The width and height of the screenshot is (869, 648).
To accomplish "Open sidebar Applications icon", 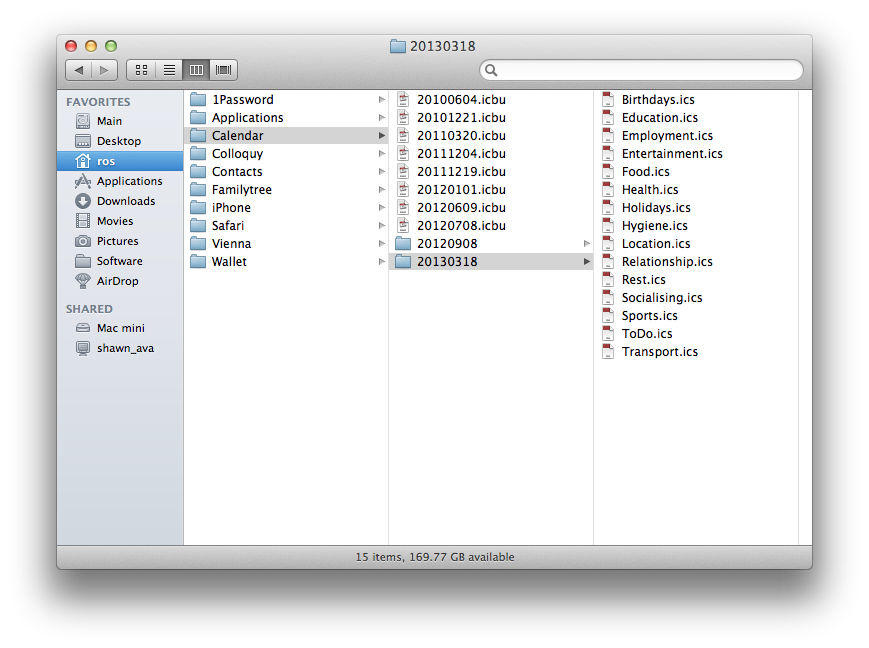I will (x=83, y=181).
